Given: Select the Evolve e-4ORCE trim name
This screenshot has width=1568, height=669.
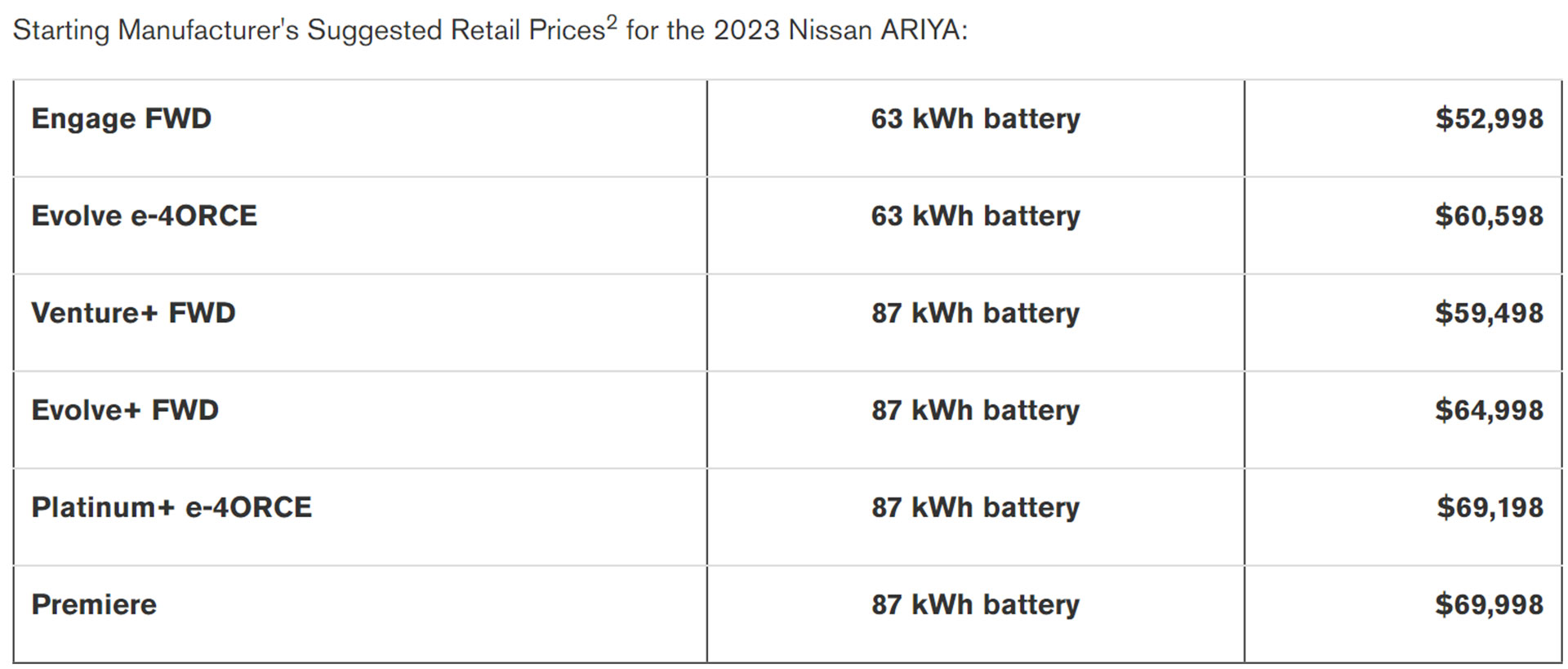Looking at the screenshot, I should point(144,216).
